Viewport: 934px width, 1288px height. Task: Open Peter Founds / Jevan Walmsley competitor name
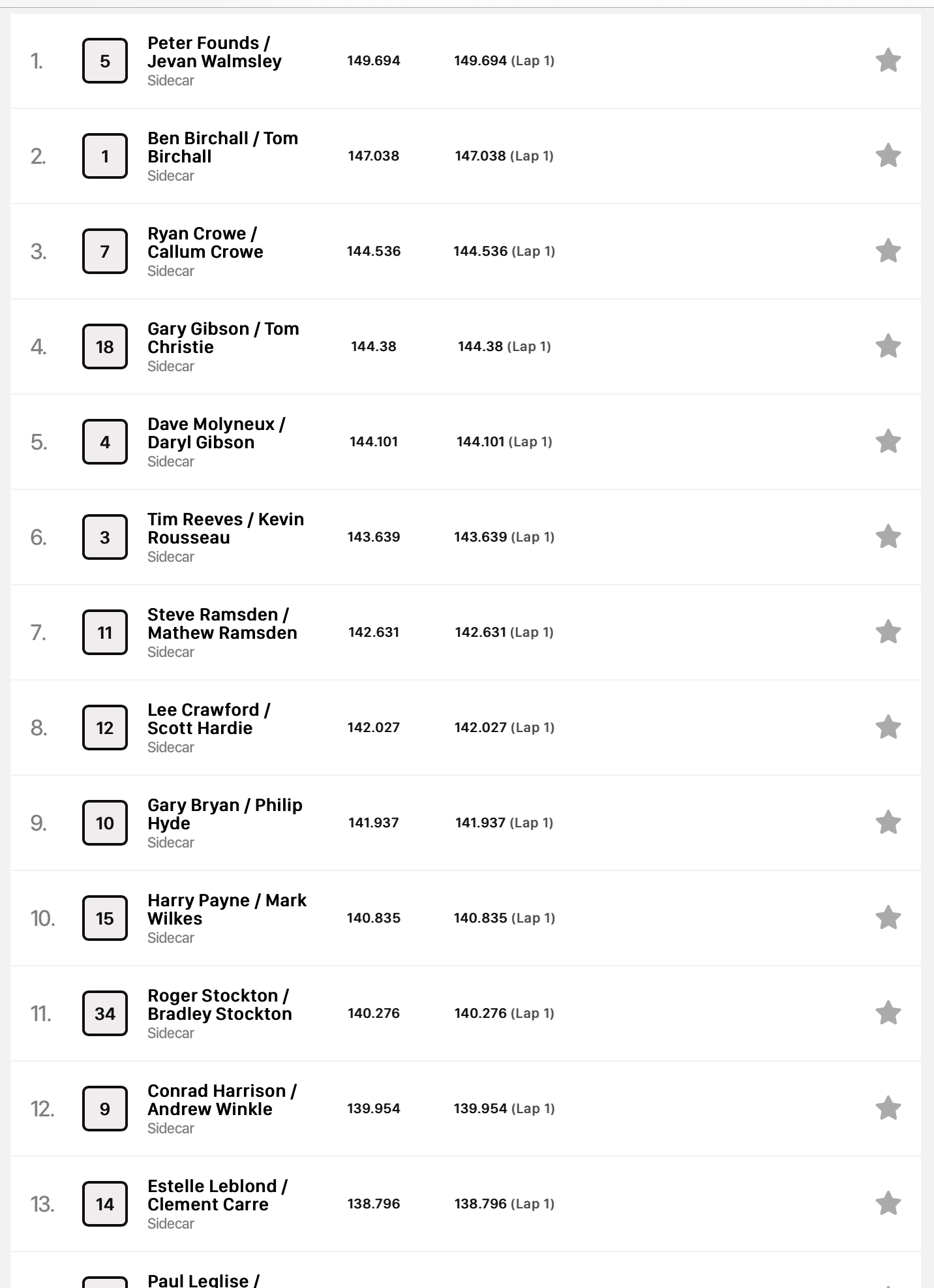click(x=215, y=52)
